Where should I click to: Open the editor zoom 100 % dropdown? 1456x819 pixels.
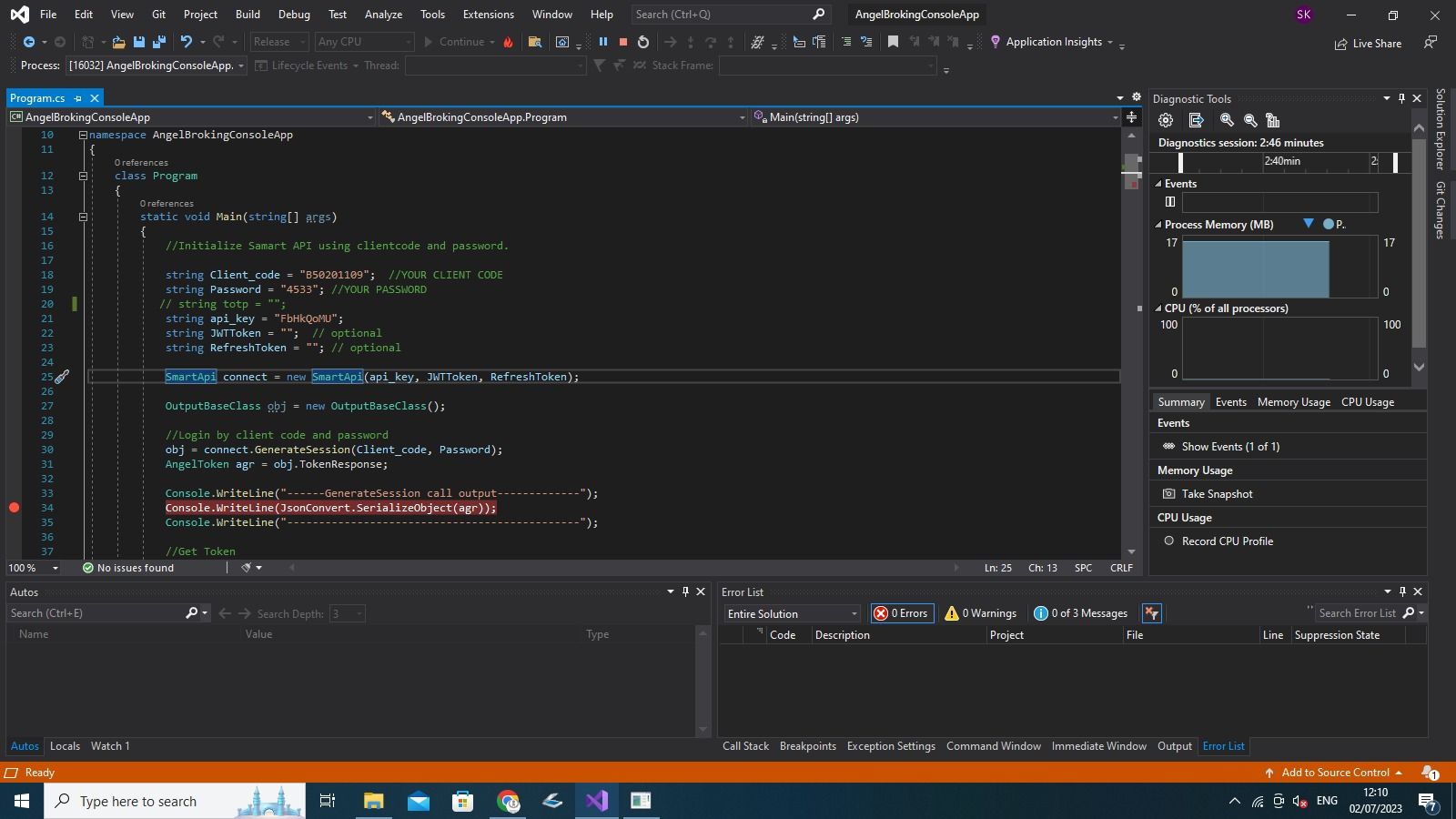[33, 568]
